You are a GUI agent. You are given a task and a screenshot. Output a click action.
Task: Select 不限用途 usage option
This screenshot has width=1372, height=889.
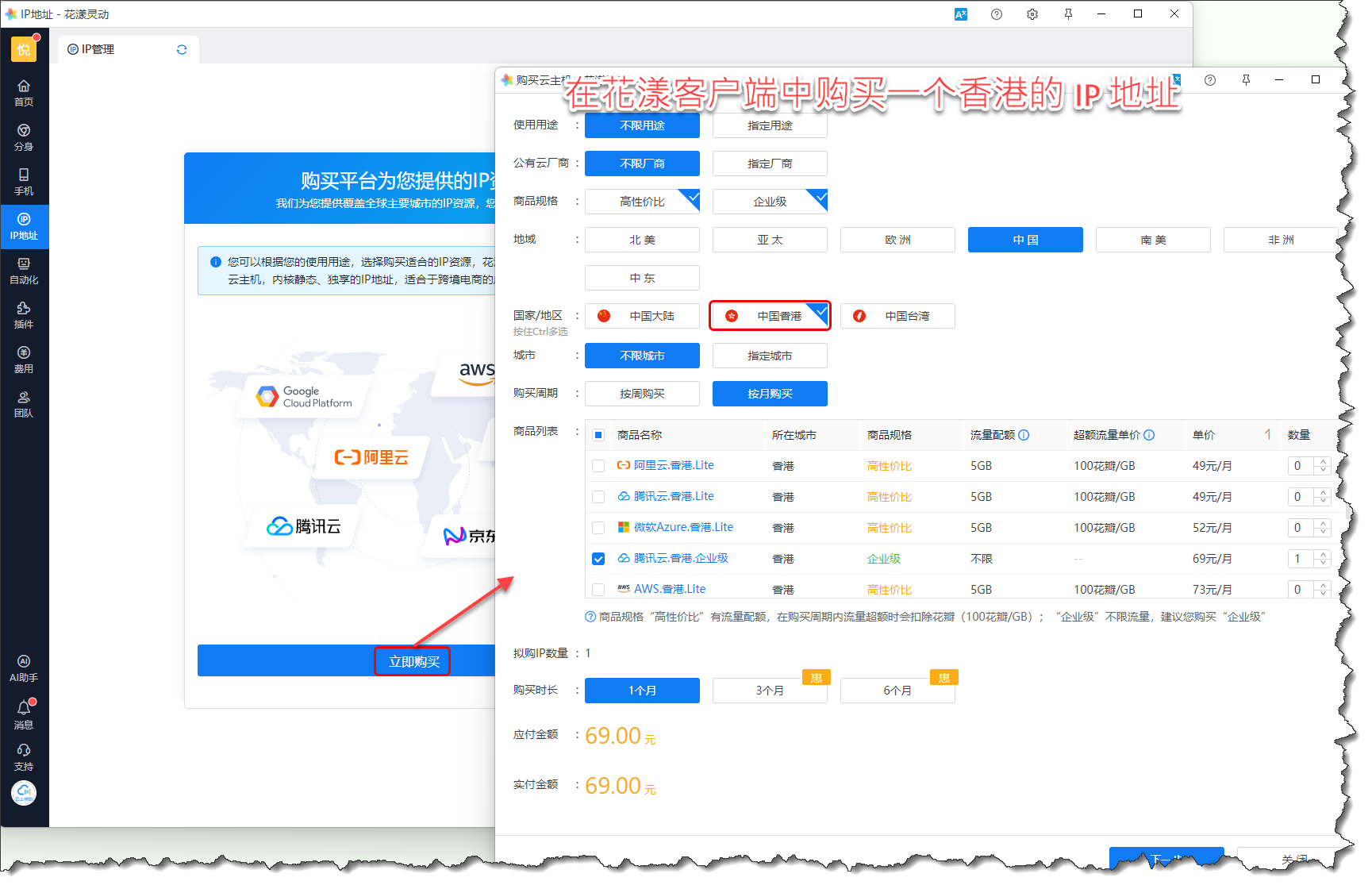[x=642, y=125]
